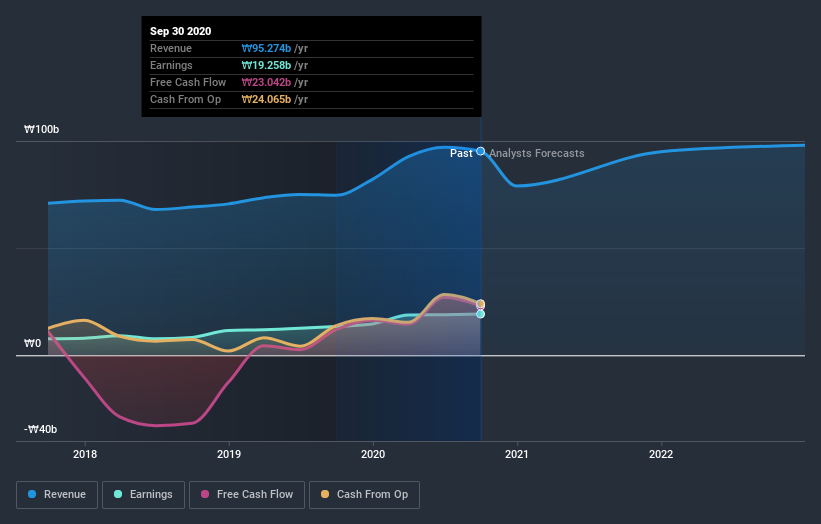The height and width of the screenshot is (524, 821).
Task: Click the ₩19.258b earnings value in tooltip
Action: pyautogui.click(x=266, y=65)
